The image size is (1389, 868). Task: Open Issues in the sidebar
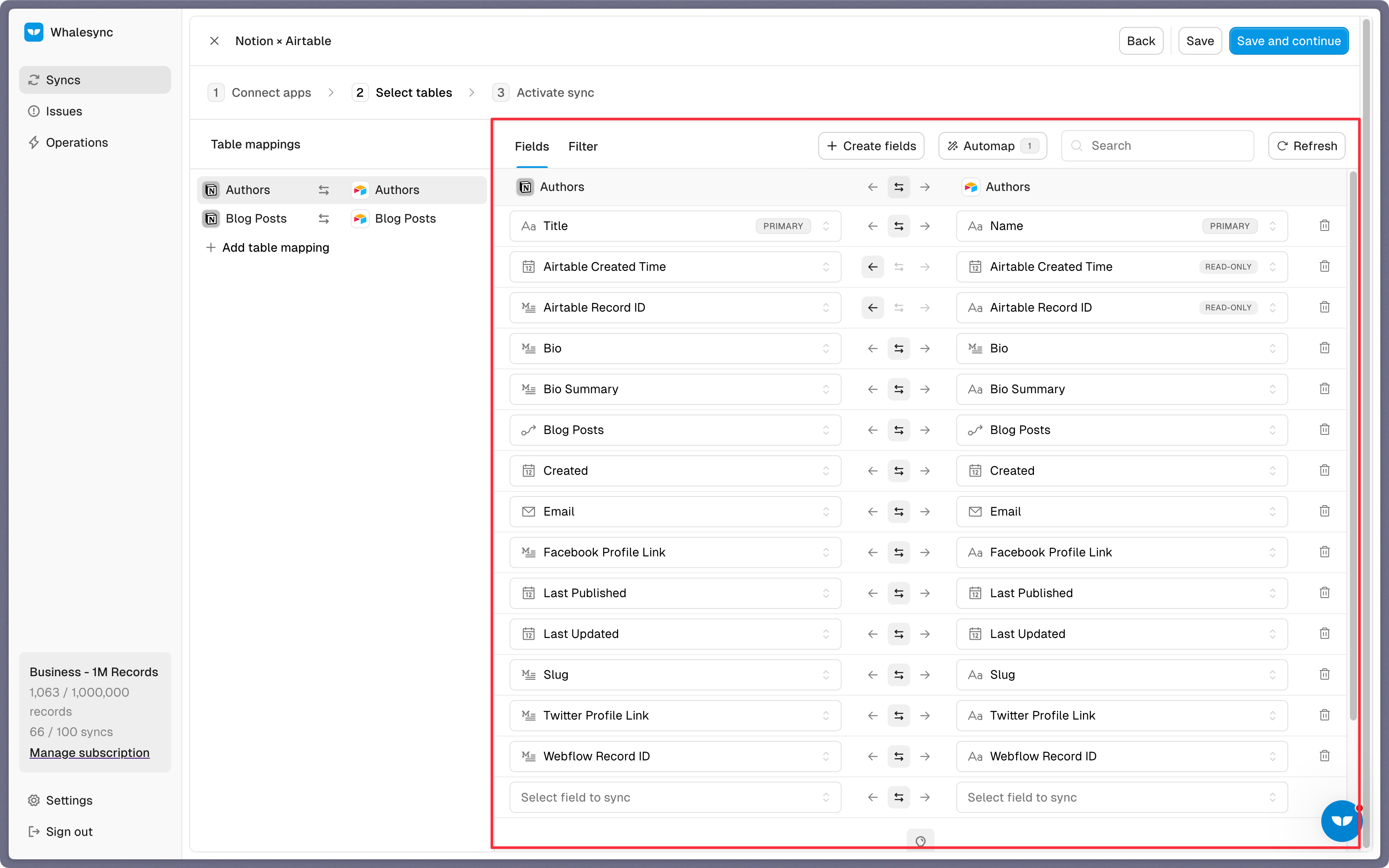(95, 112)
